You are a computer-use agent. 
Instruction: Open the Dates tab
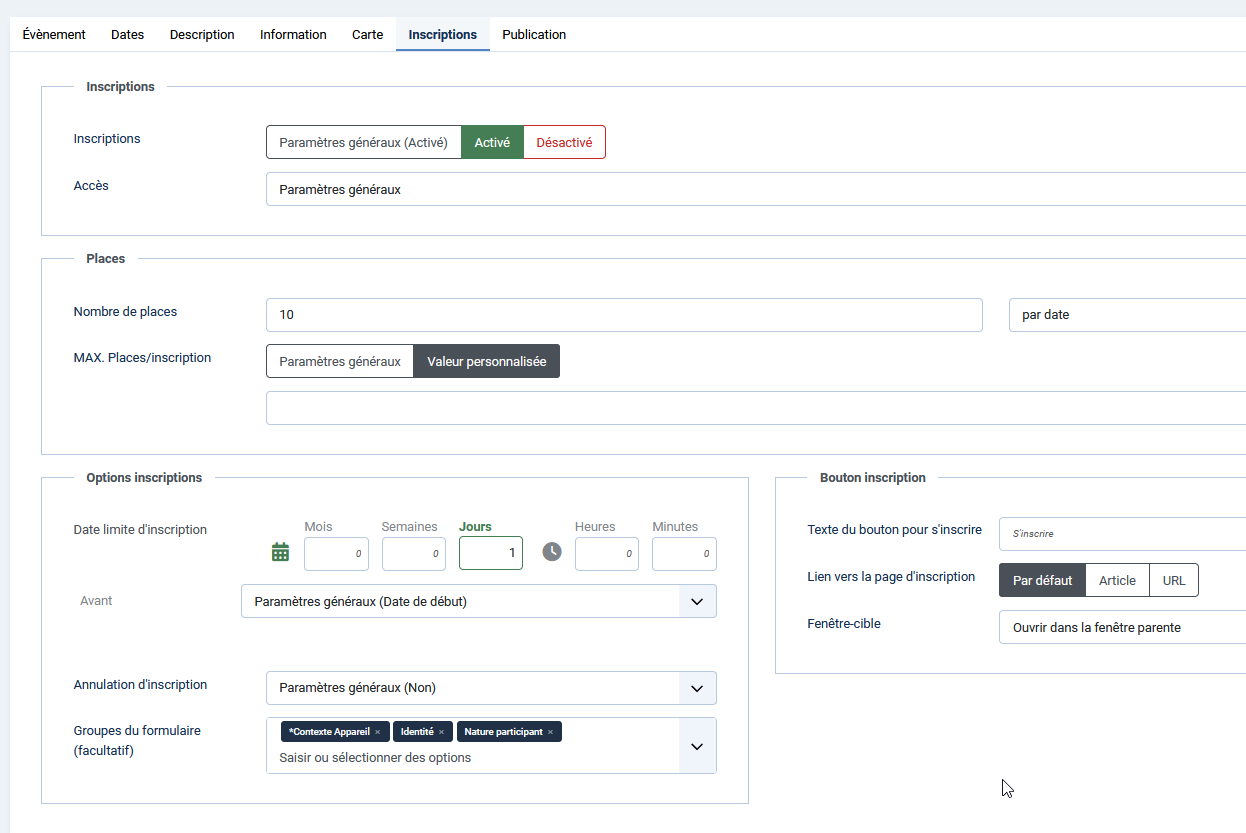click(127, 34)
